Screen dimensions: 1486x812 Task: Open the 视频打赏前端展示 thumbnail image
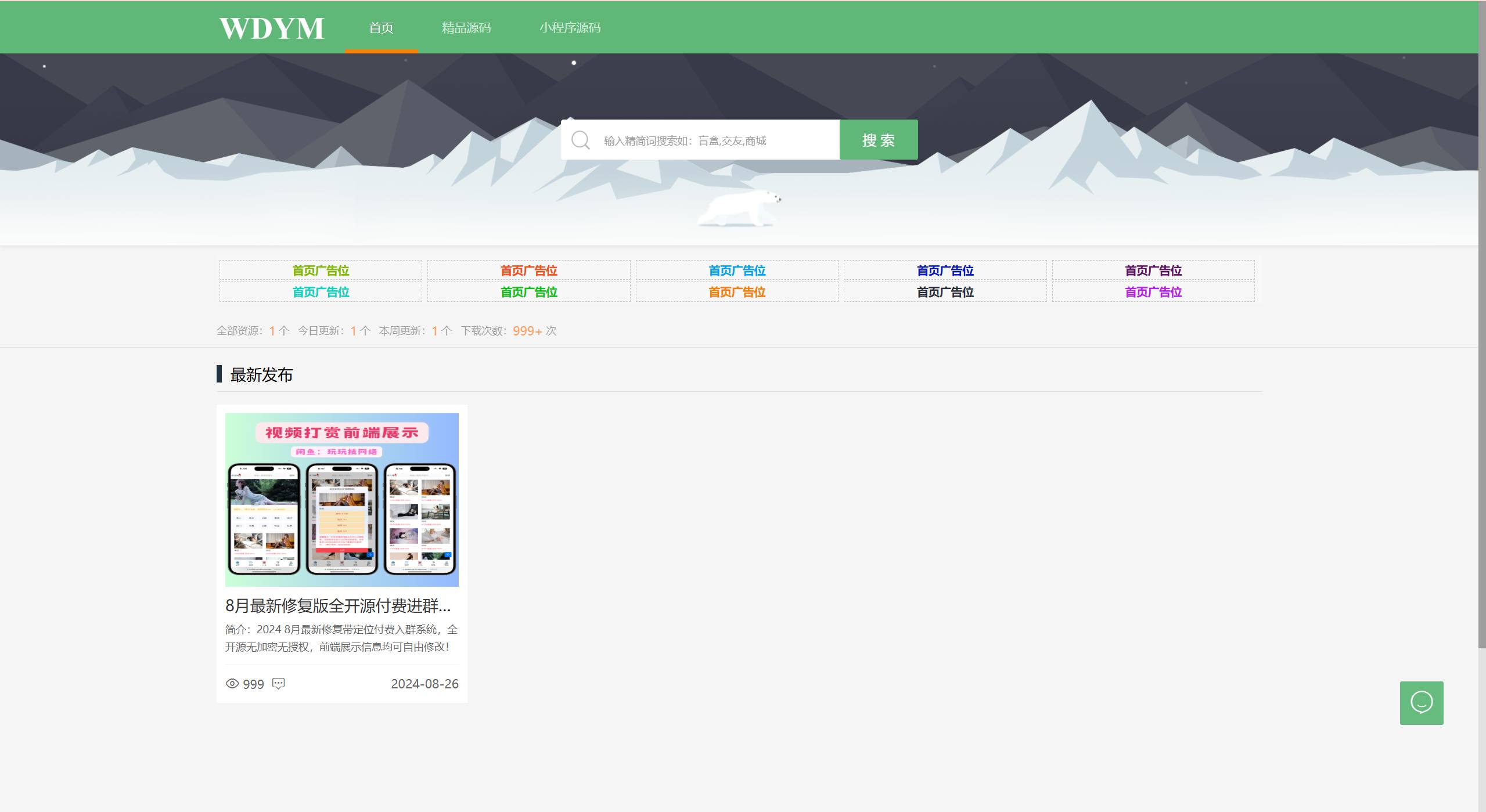[341, 500]
